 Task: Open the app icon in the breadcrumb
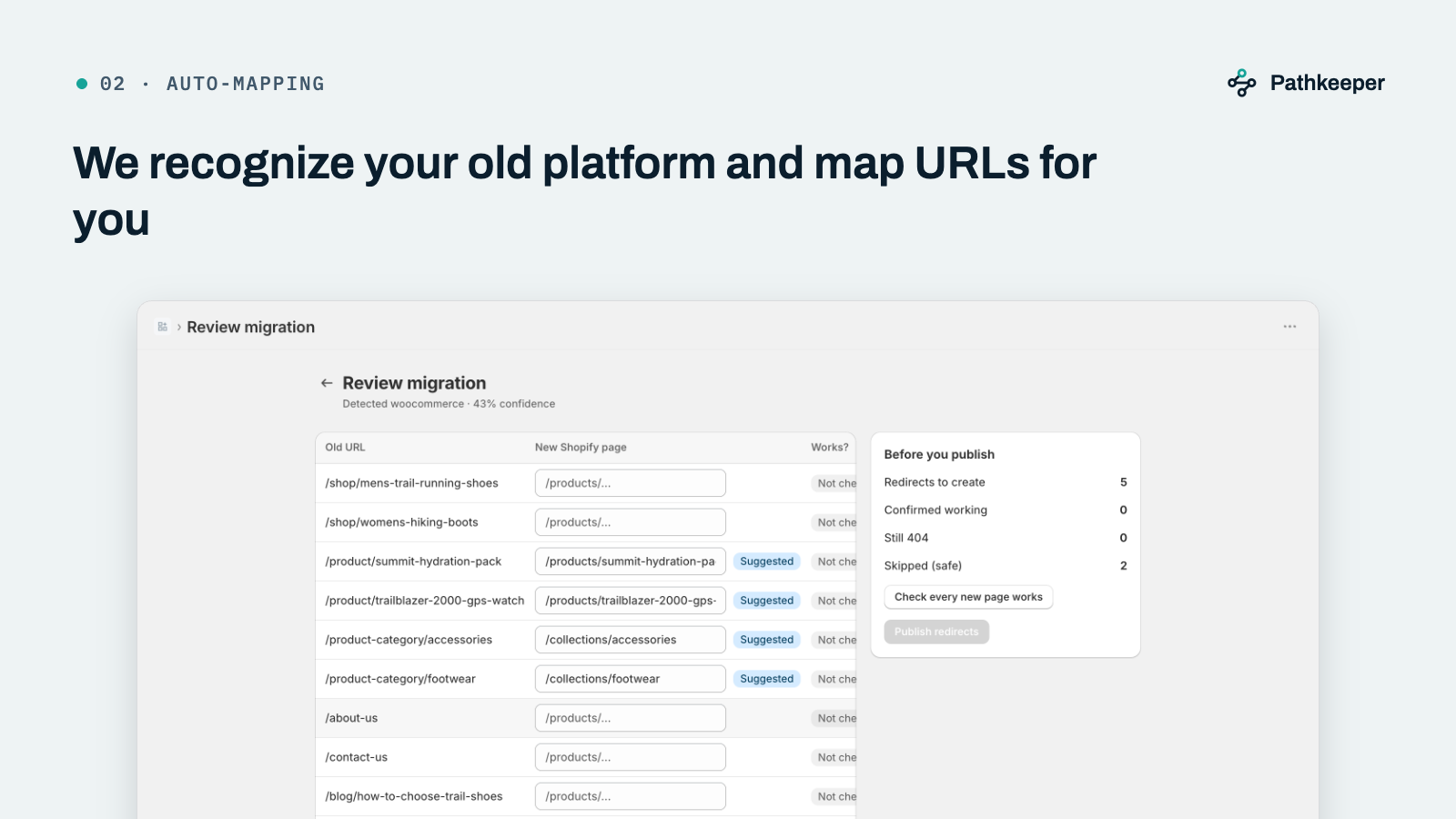point(162,327)
